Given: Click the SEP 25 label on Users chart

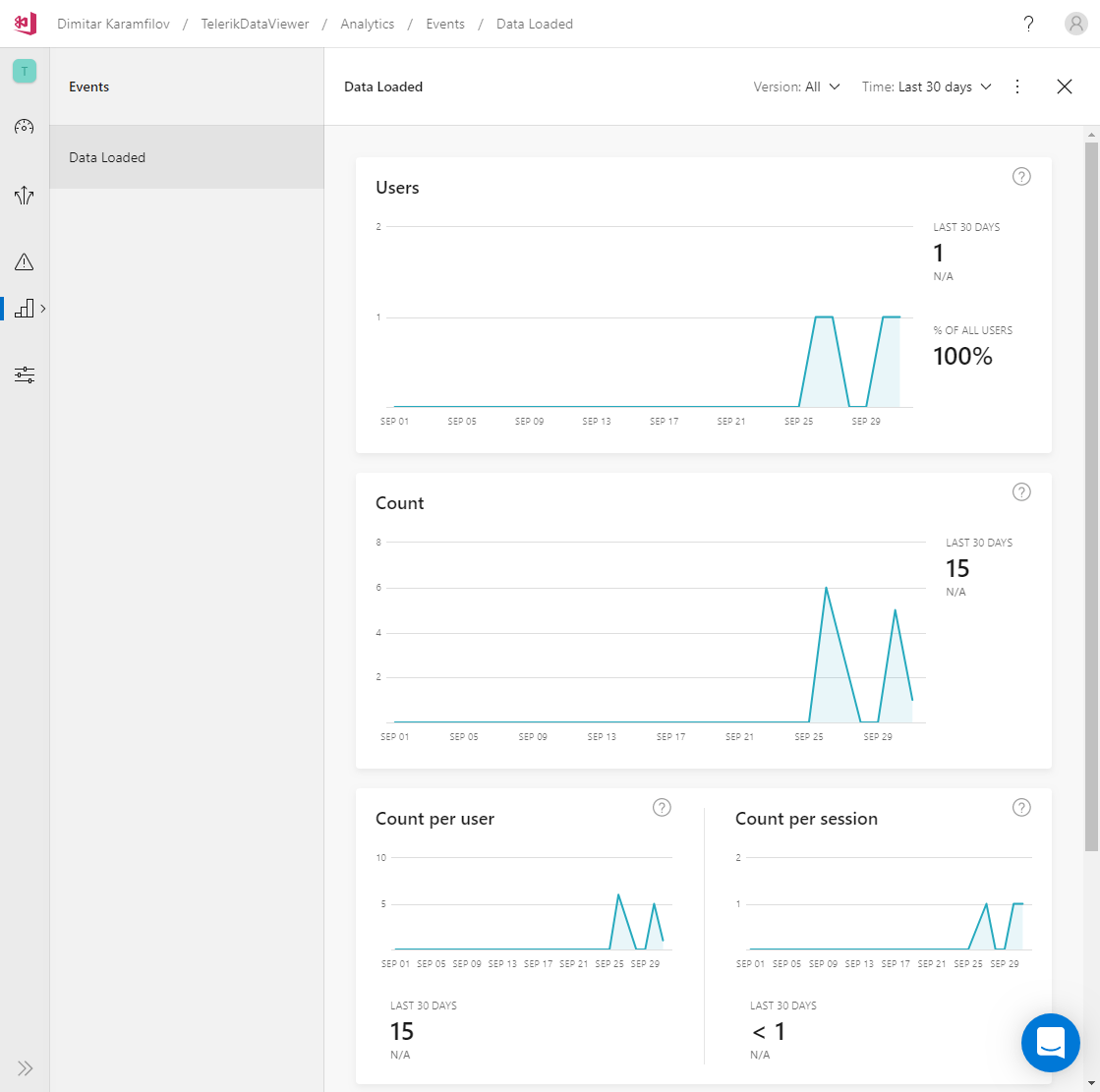Looking at the screenshot, I should (x=798, y=422).
